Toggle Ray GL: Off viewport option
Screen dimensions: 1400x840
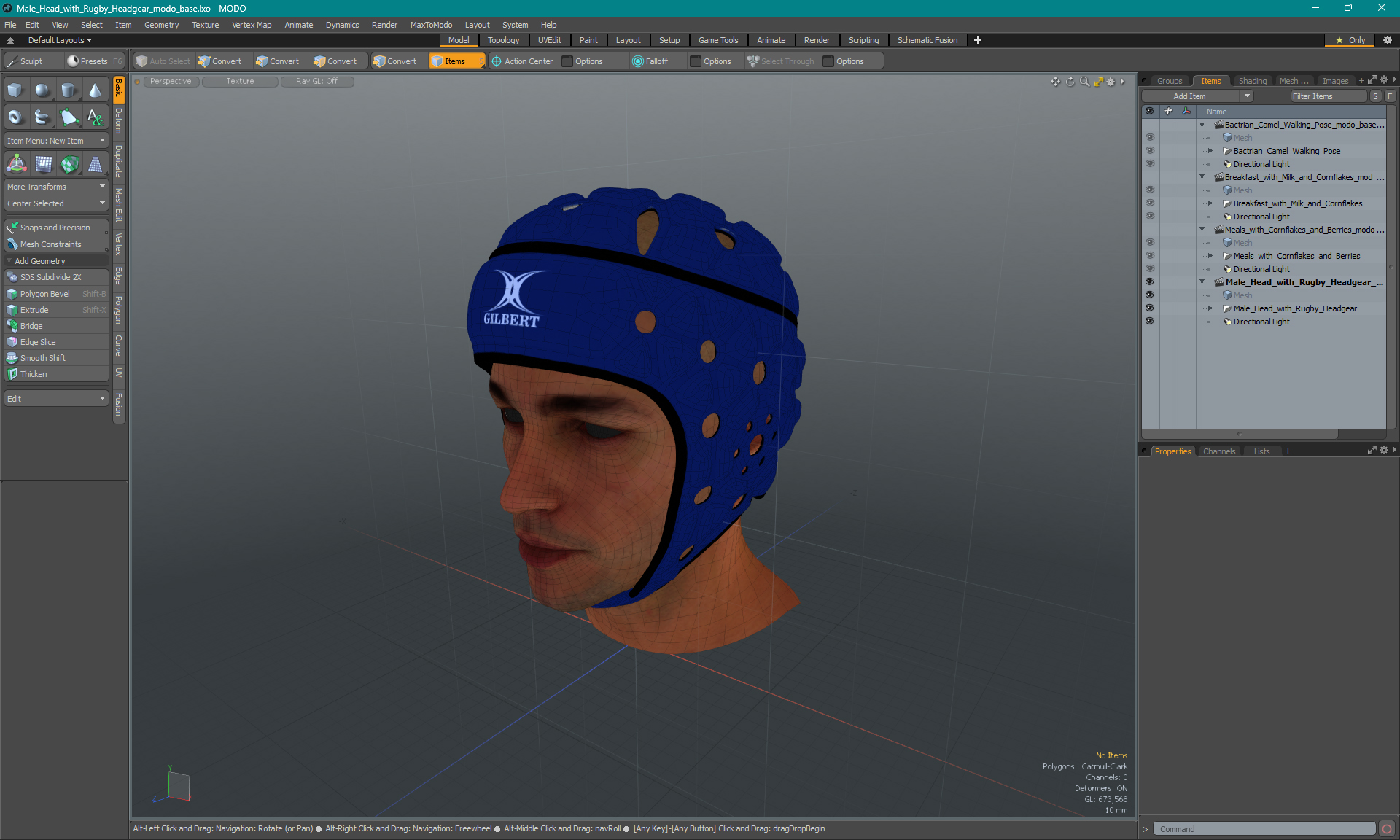[x=317, y=82]
